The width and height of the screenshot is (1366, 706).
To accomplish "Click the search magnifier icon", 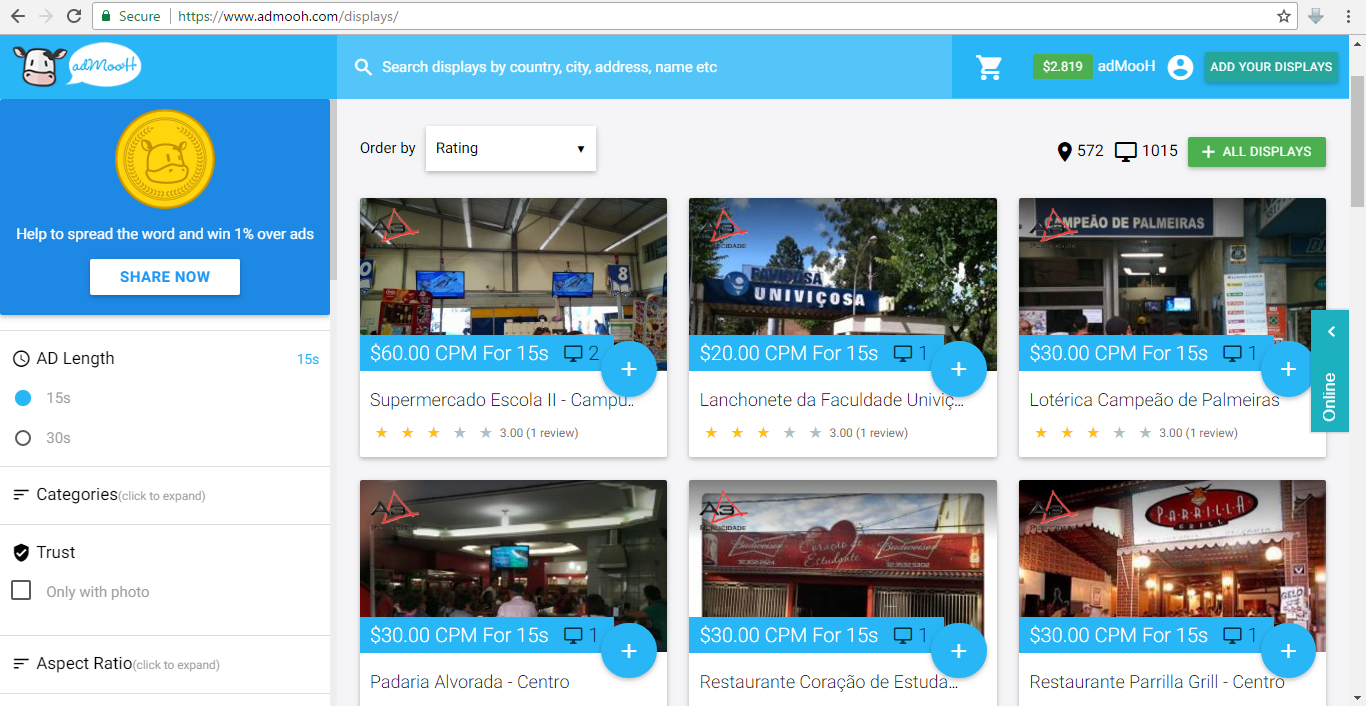I will tap(363, 67).
